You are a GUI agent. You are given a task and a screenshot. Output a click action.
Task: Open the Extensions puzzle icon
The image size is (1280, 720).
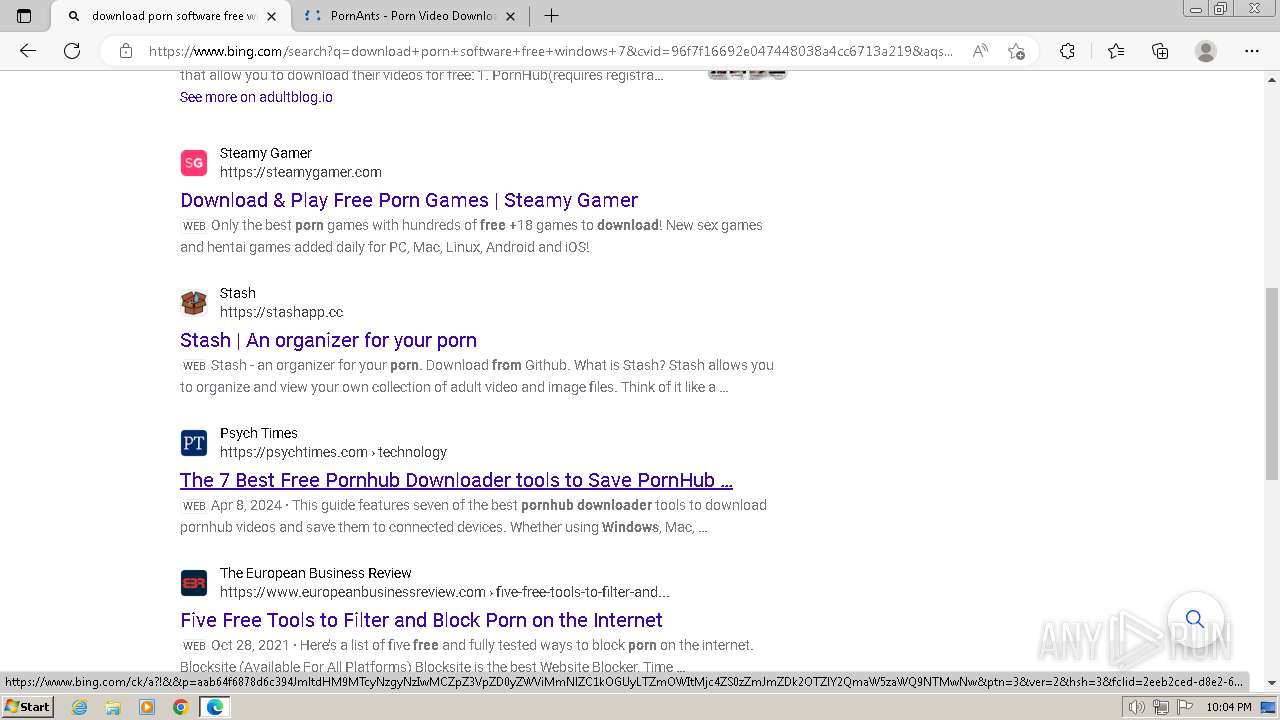tap(1067, 51)
